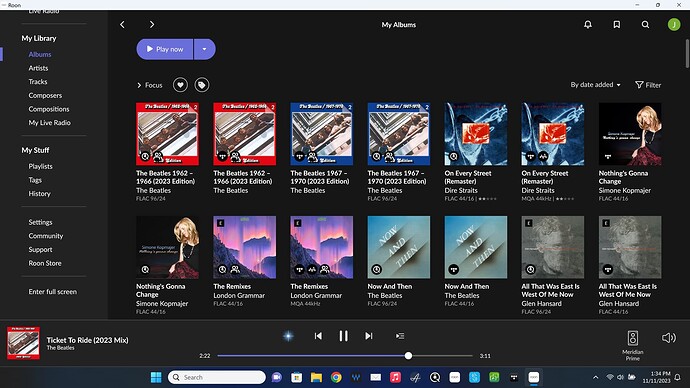Image resolution: width=690 pixels, height=388 pixels.
Task: Click Glen Hansard under the FLAC 96/24 album
Action: [541, 304]
